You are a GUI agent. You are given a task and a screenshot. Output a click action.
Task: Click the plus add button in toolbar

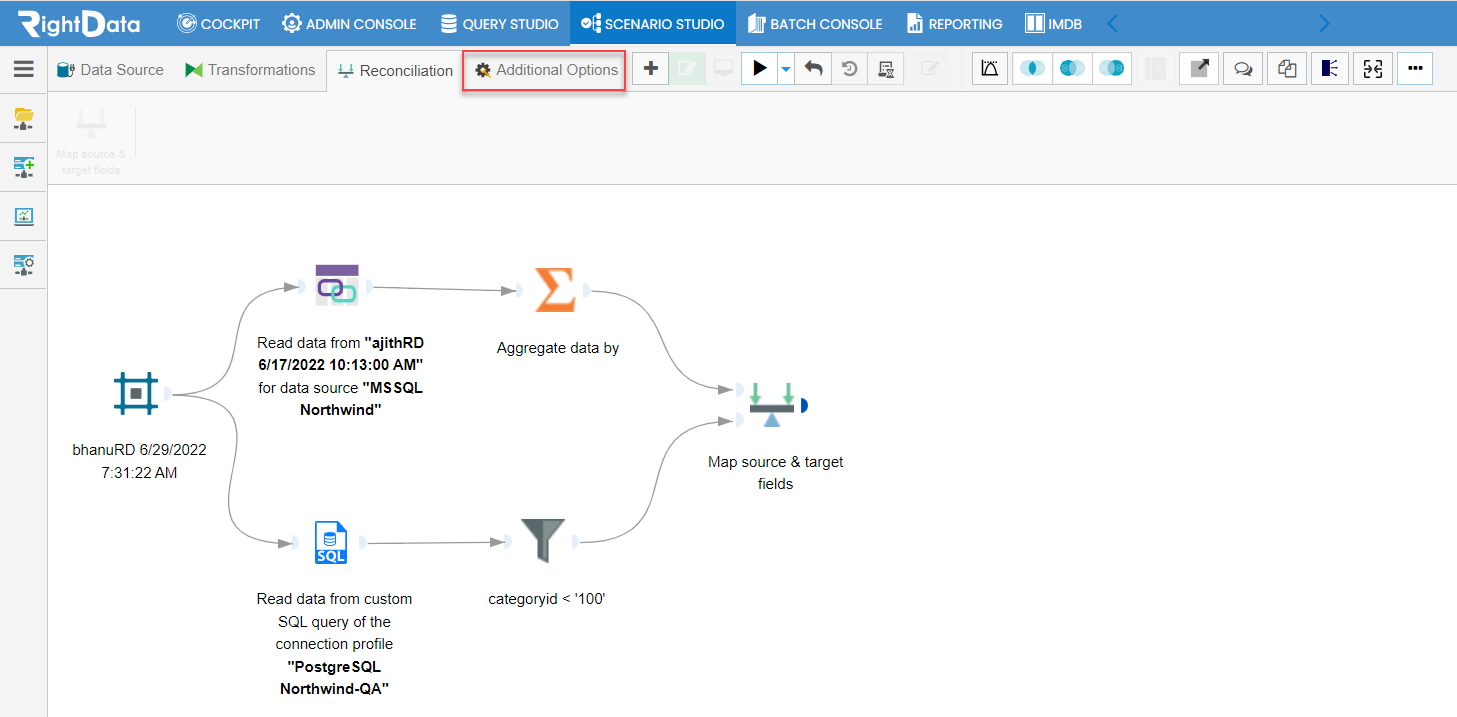coord(651,68)
